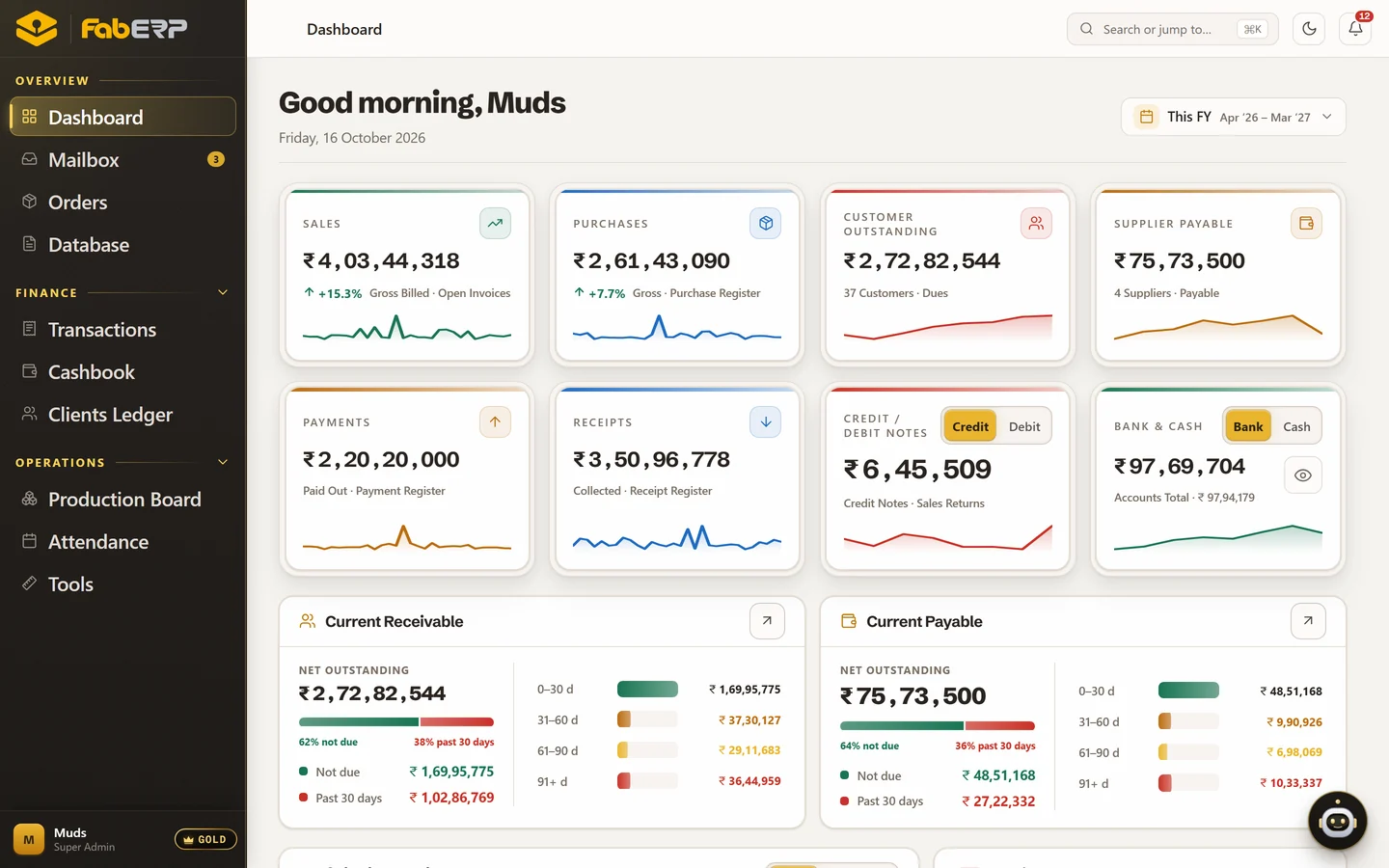Viewport: 1389px width, 868px height.
Task: Click the Supplier Payable wallet icon
Action: pyautogui.click(x=1306, y=223)
